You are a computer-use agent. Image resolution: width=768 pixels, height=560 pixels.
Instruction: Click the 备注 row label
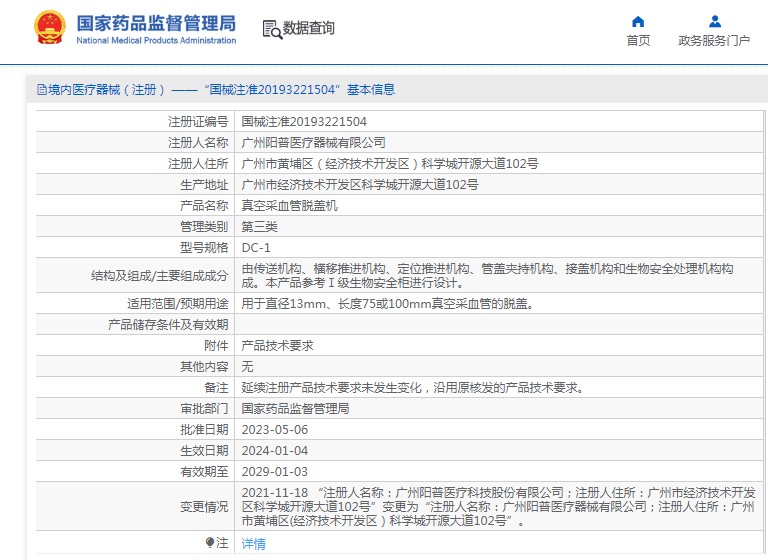[x=216, y=388]
